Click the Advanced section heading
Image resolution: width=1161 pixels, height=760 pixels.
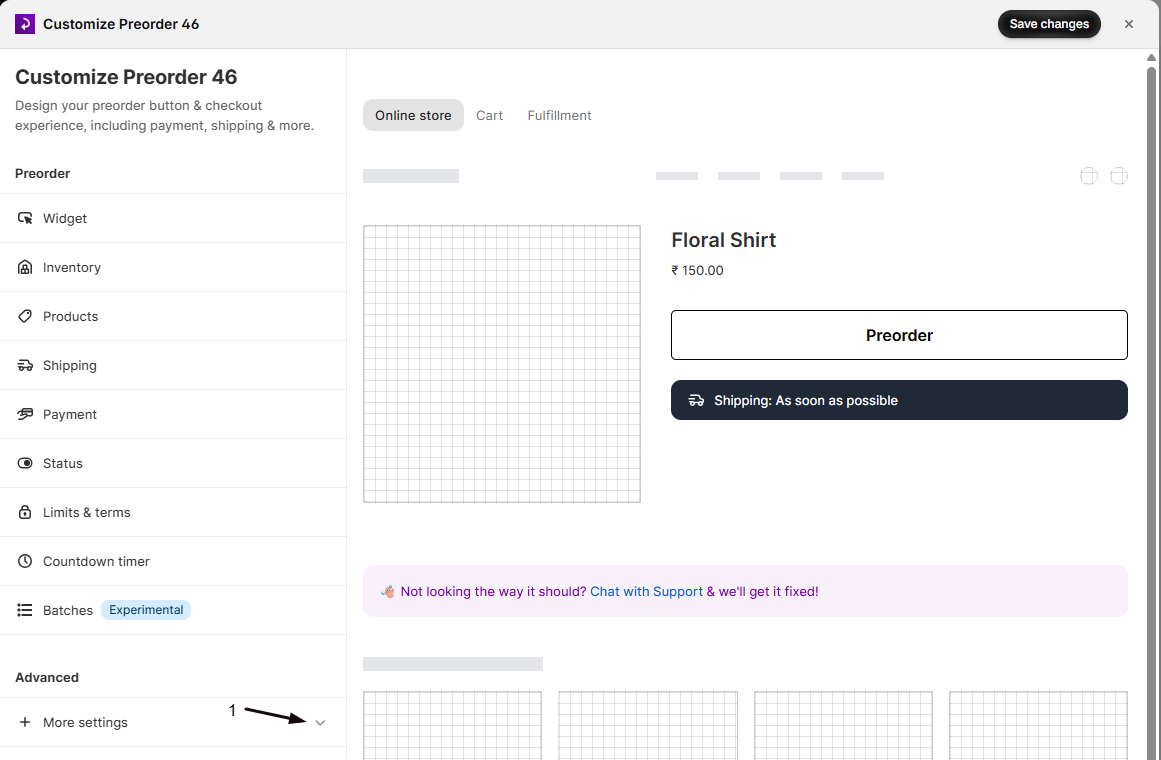(x=47, y=677)
